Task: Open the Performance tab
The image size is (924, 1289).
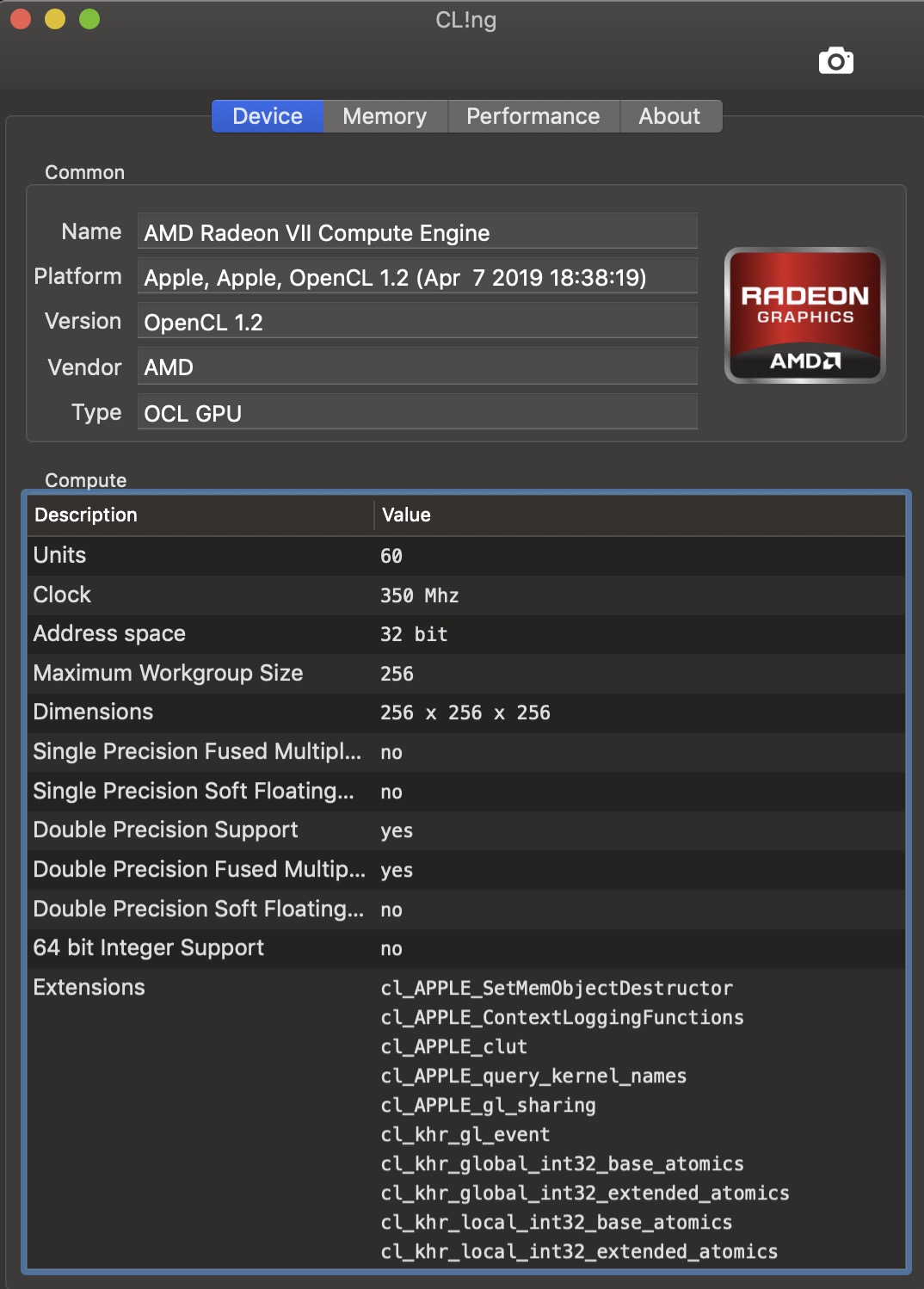Action: (x=533, y=116)
